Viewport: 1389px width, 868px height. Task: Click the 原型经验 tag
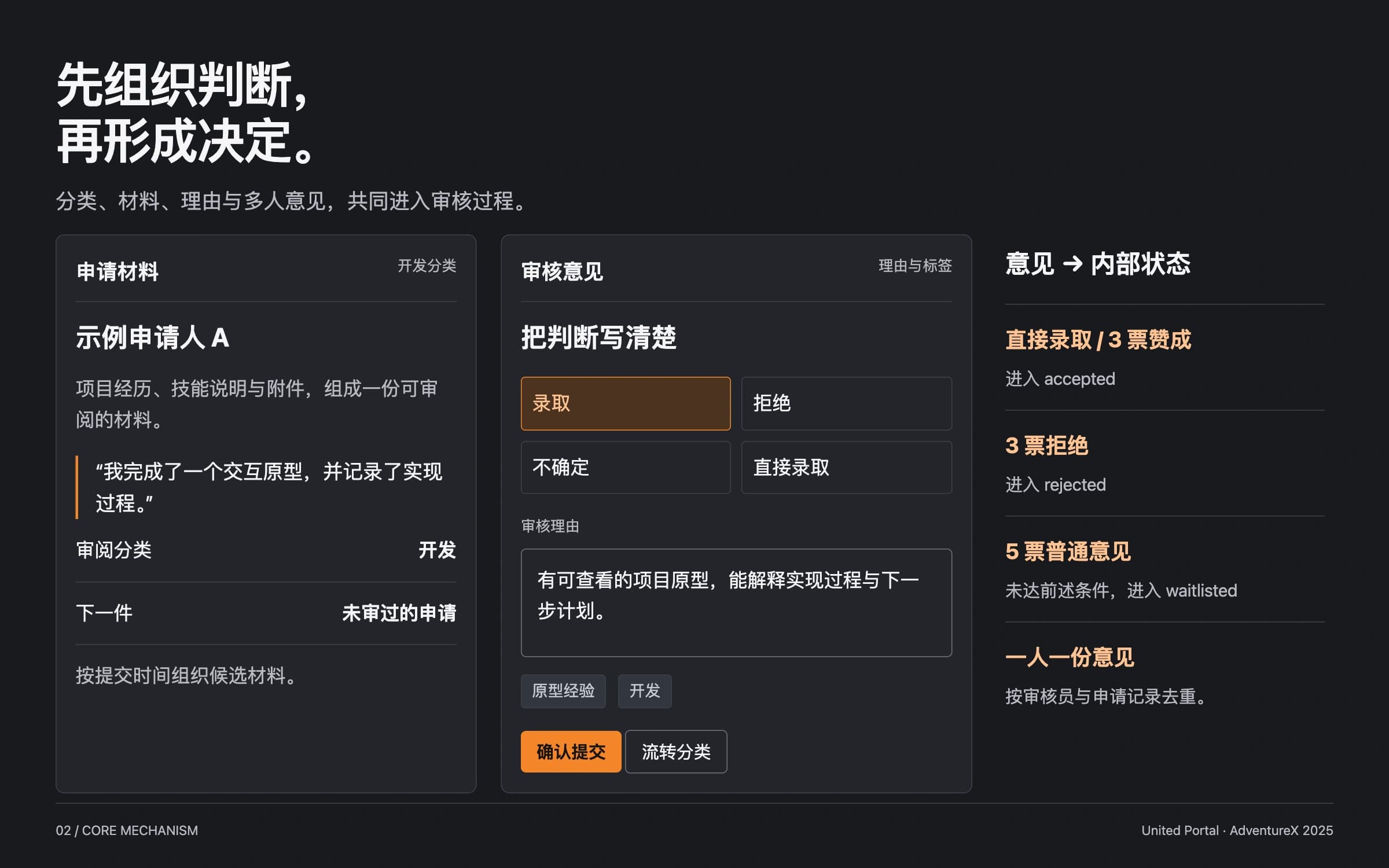[x=563, y=691]
